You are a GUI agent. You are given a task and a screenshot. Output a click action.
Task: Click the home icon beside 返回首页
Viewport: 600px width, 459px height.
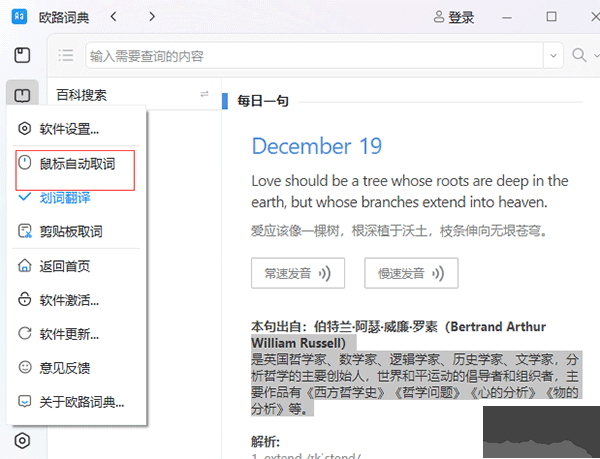pyautogui.click(x=25, y=265)
